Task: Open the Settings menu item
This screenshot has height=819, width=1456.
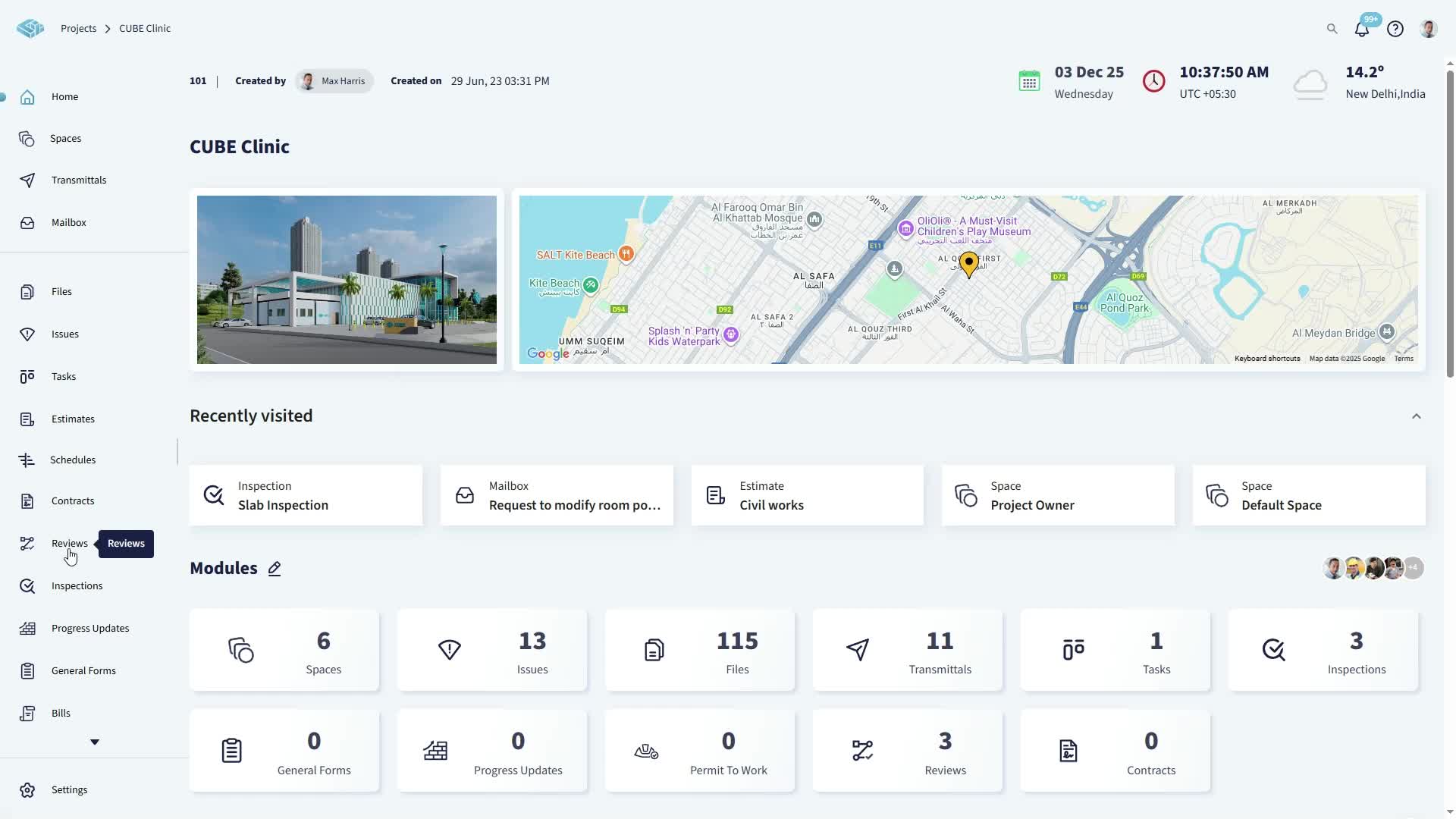Action: pyautogui.click(x=69, y=790)
